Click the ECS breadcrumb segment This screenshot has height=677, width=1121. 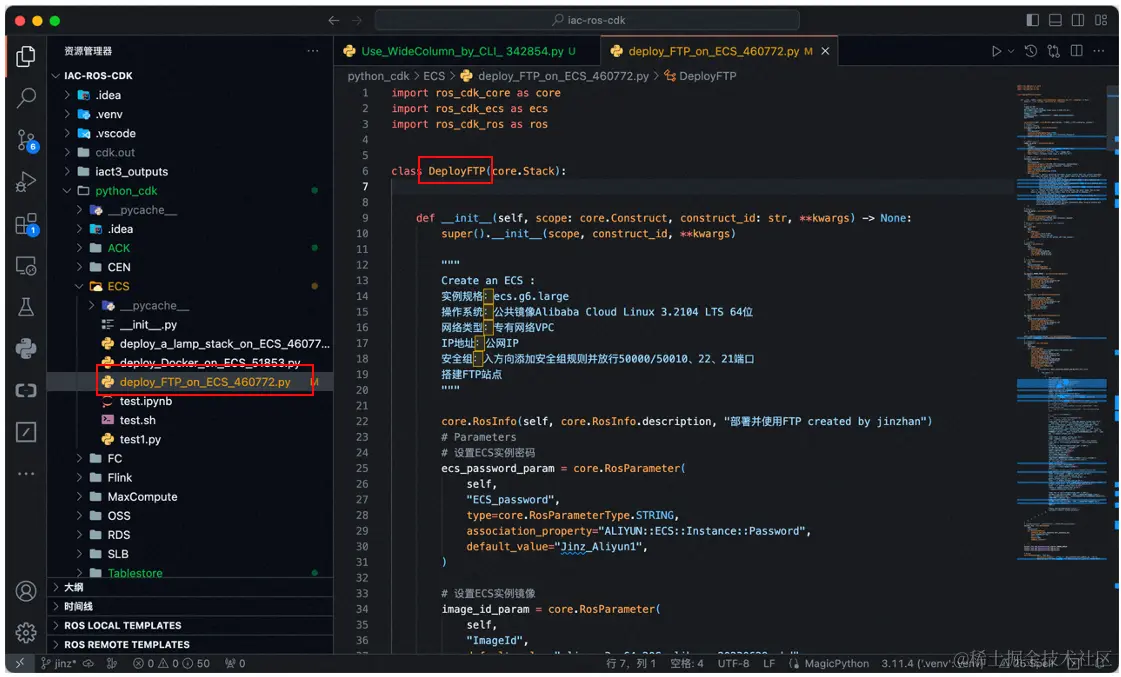click(434, 76)
